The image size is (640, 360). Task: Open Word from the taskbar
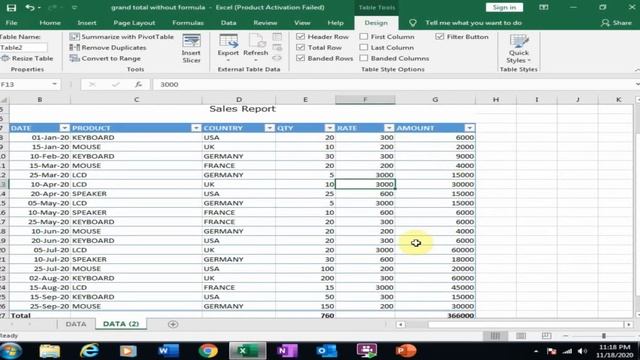168,351
